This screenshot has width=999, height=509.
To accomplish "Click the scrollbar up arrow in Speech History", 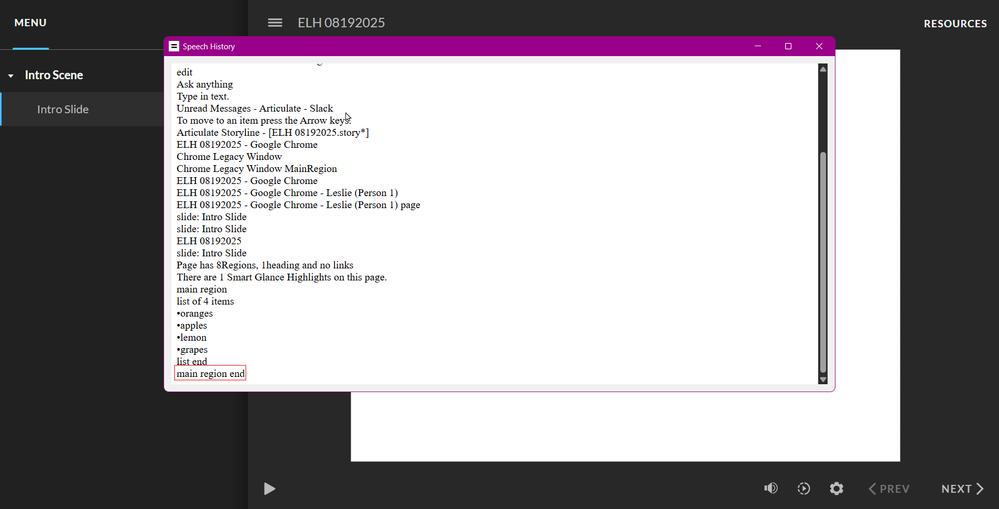I will pos(823,69).
